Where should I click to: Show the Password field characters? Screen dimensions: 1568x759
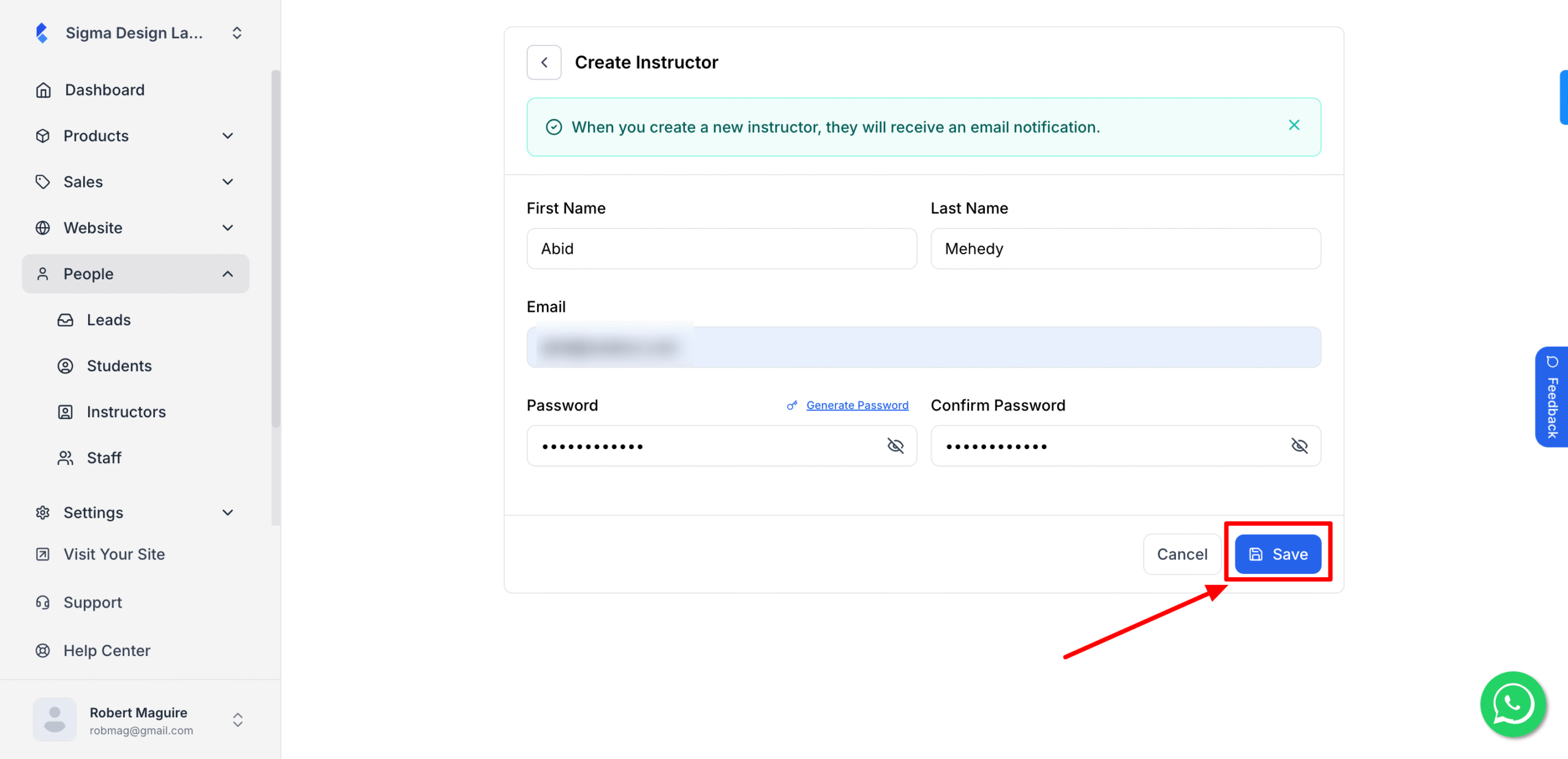tap(895, 445)
